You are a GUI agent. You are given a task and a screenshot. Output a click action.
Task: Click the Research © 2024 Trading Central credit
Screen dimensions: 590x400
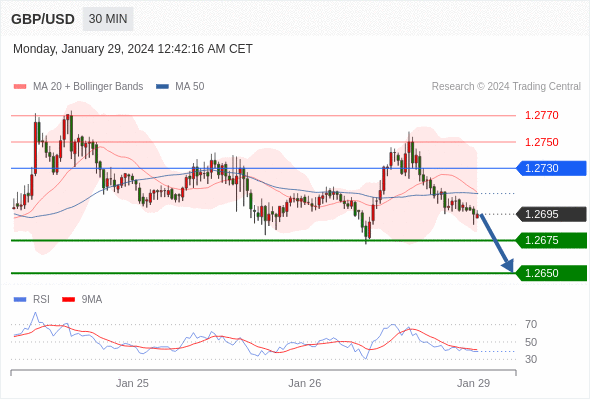(x=506, y=87)
